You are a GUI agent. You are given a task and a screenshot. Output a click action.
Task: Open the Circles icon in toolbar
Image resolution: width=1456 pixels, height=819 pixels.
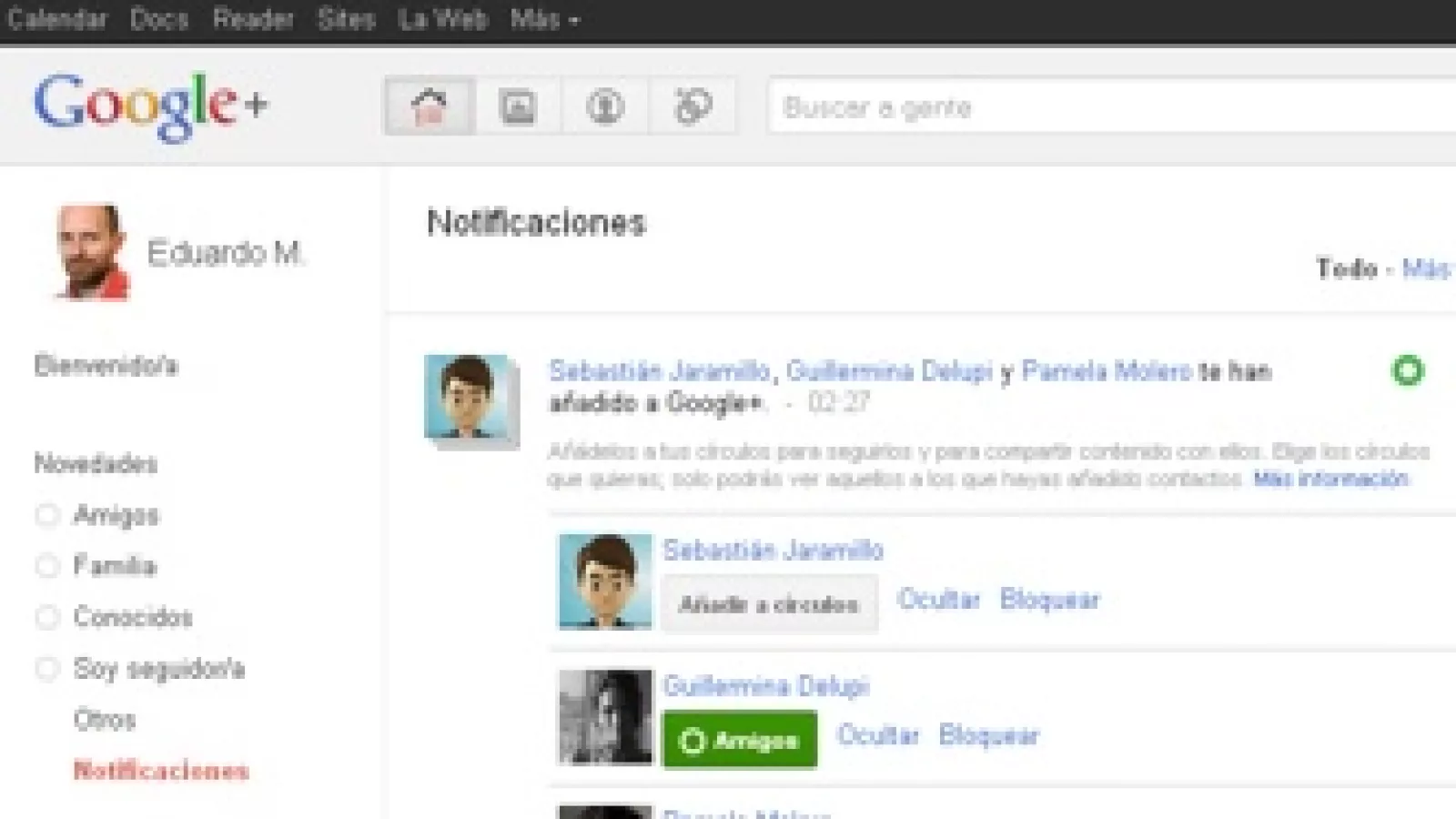693,106
